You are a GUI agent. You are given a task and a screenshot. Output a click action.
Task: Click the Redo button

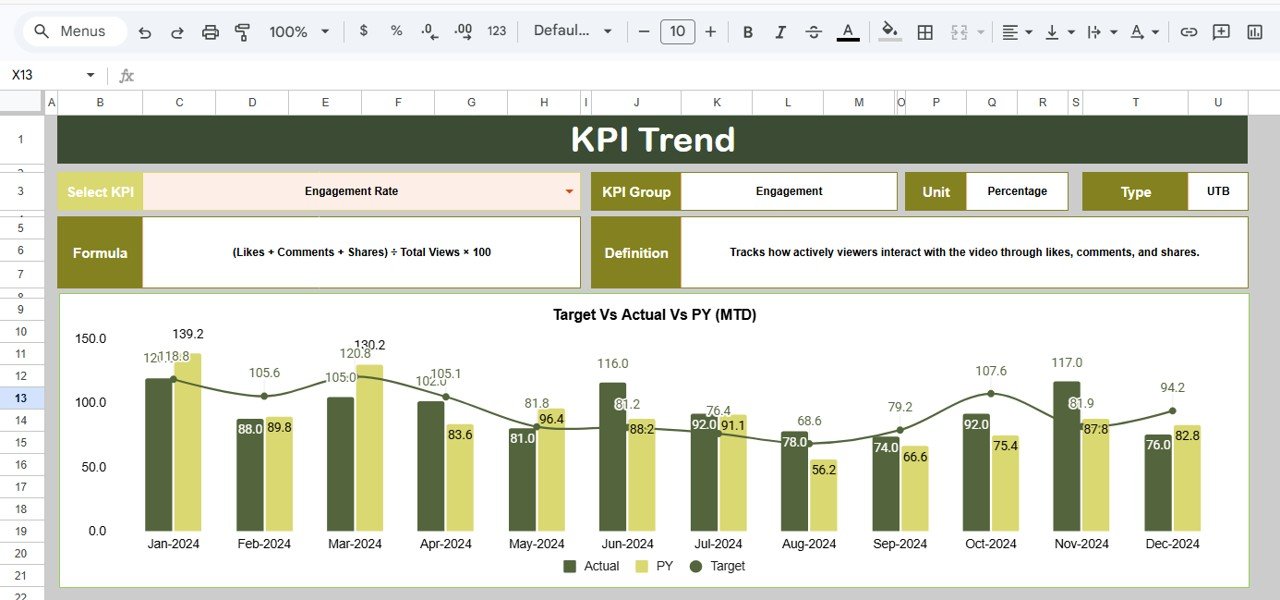pyautogui.click(x=177, y=31)
